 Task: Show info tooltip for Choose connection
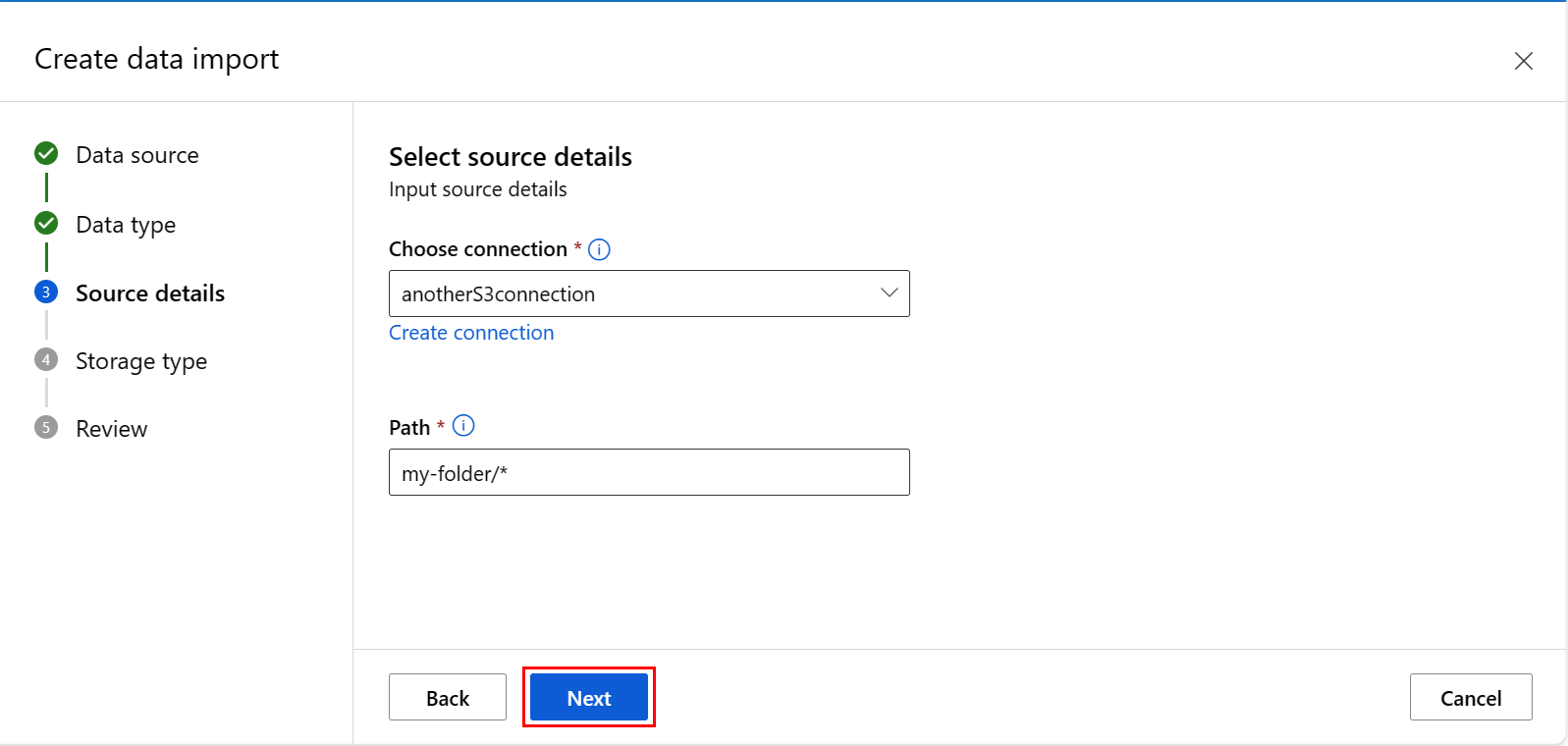599,249
